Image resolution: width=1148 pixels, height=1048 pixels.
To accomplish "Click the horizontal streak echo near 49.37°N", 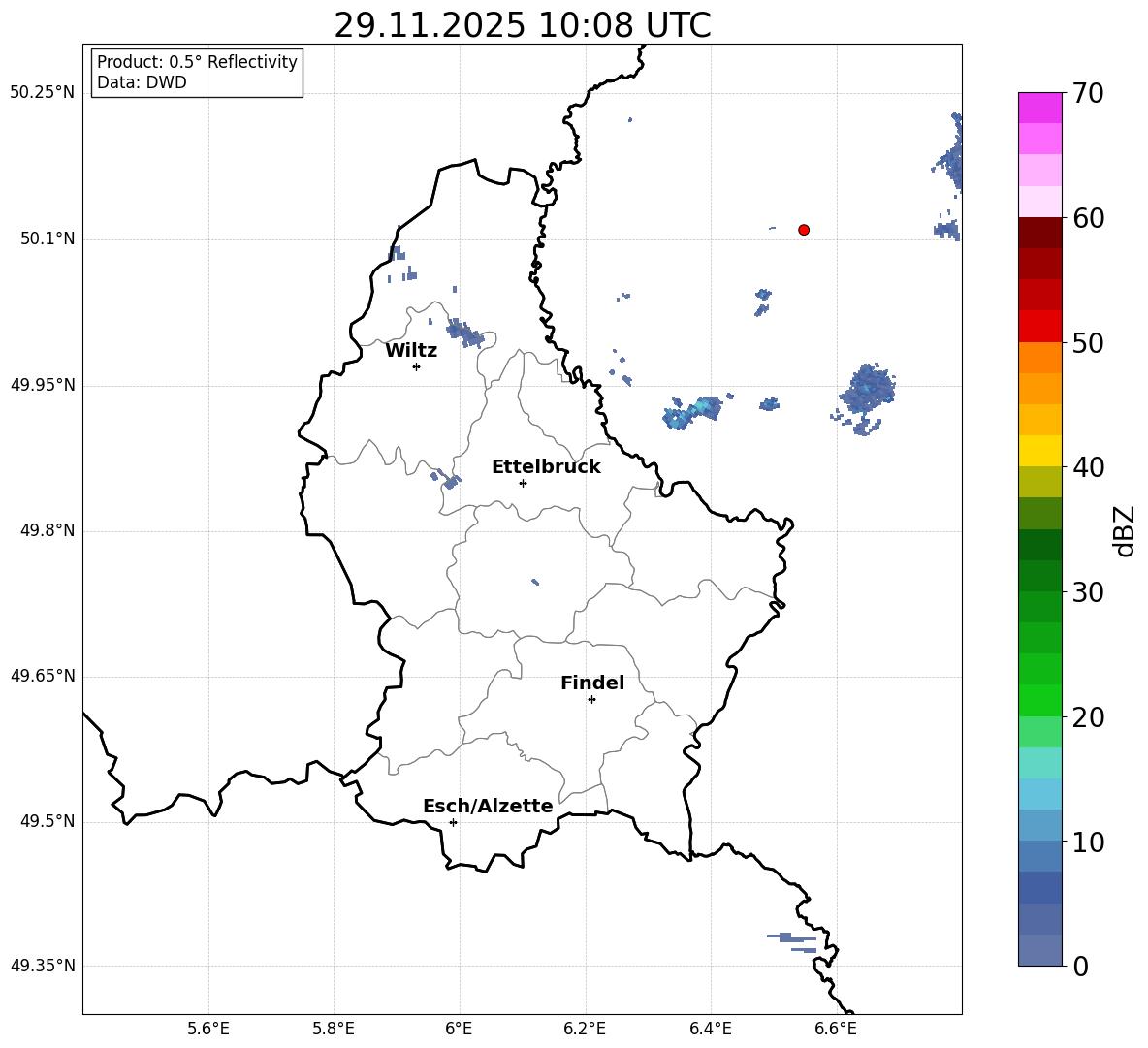I will click(x=793, y=942).
